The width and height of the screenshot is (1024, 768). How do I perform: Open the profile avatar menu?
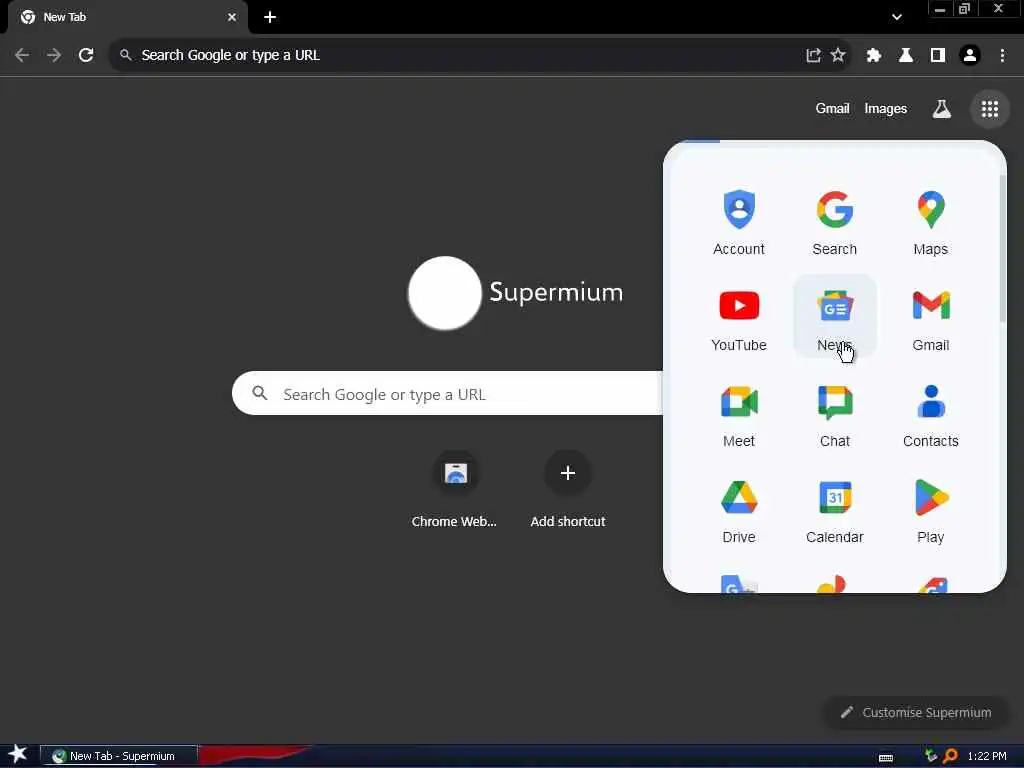point(970,56)
